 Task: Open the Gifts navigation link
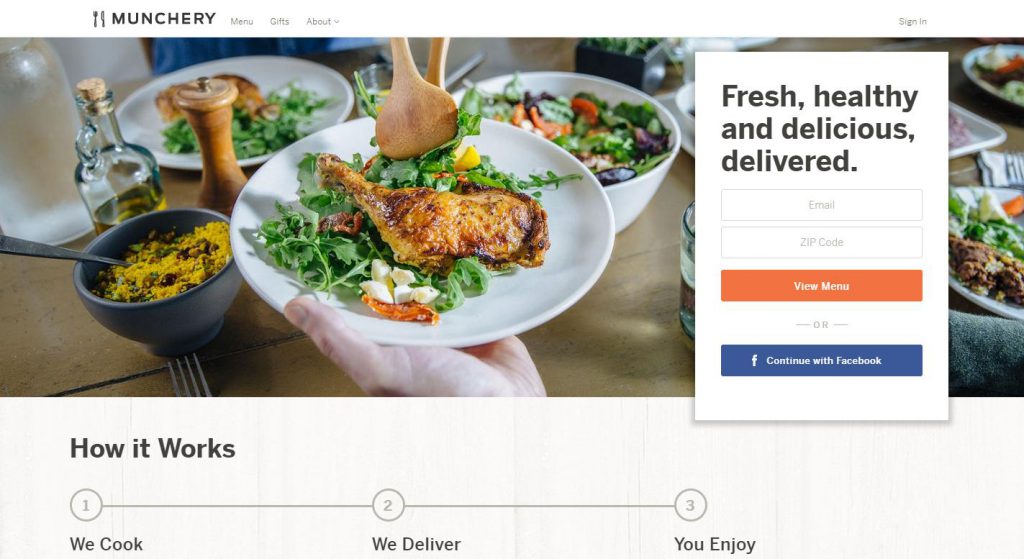click(x=280, y=22)
